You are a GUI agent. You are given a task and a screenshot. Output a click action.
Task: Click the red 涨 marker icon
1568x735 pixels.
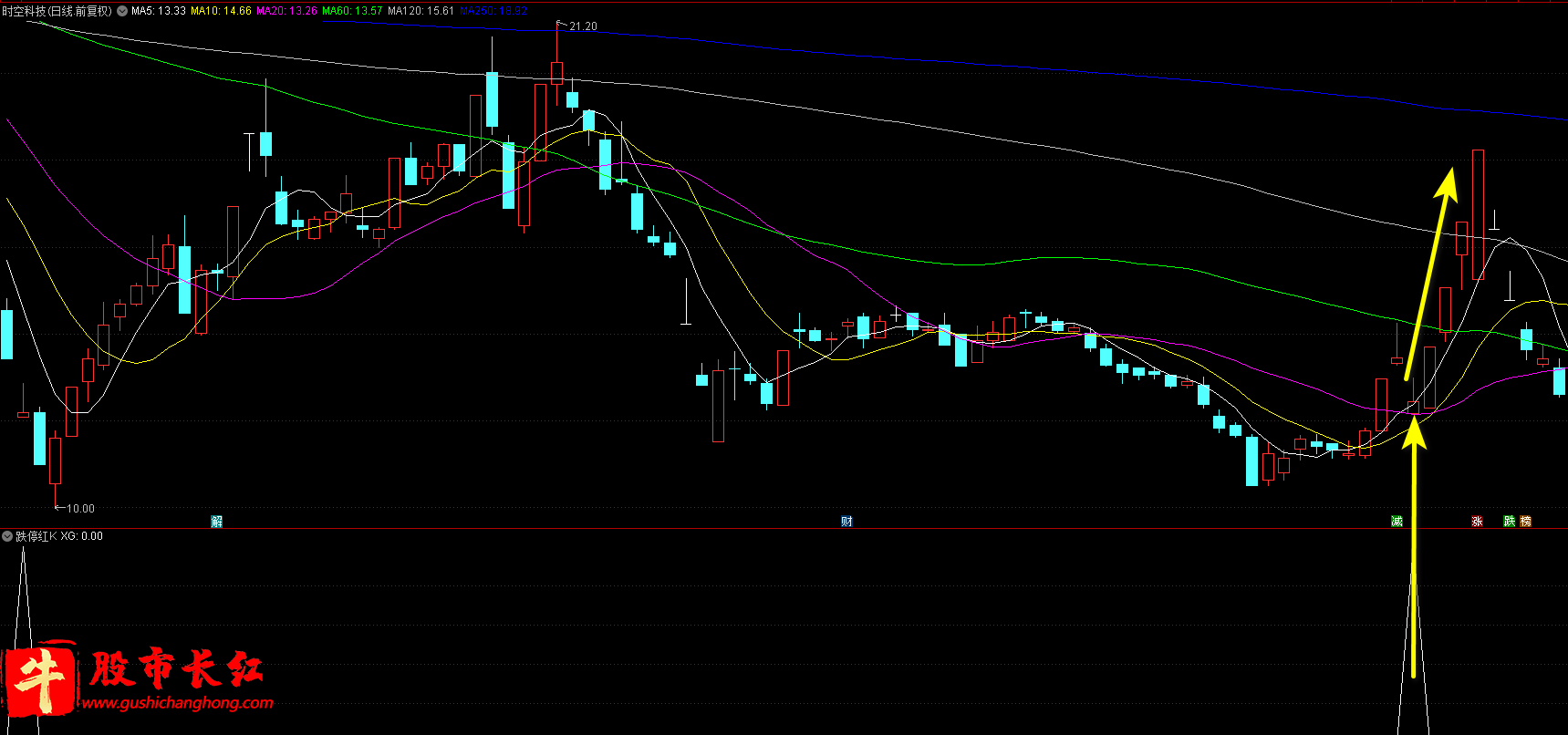1477,522
